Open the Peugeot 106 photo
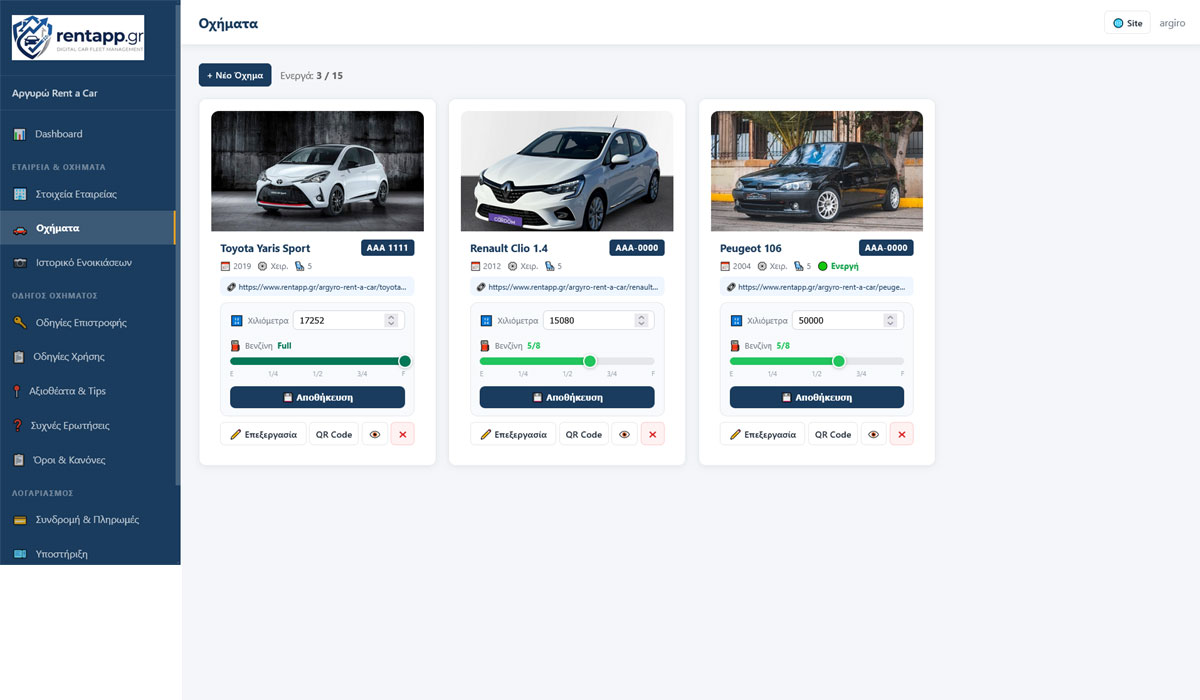This screenshot has height=700, width=1200. 817,171
